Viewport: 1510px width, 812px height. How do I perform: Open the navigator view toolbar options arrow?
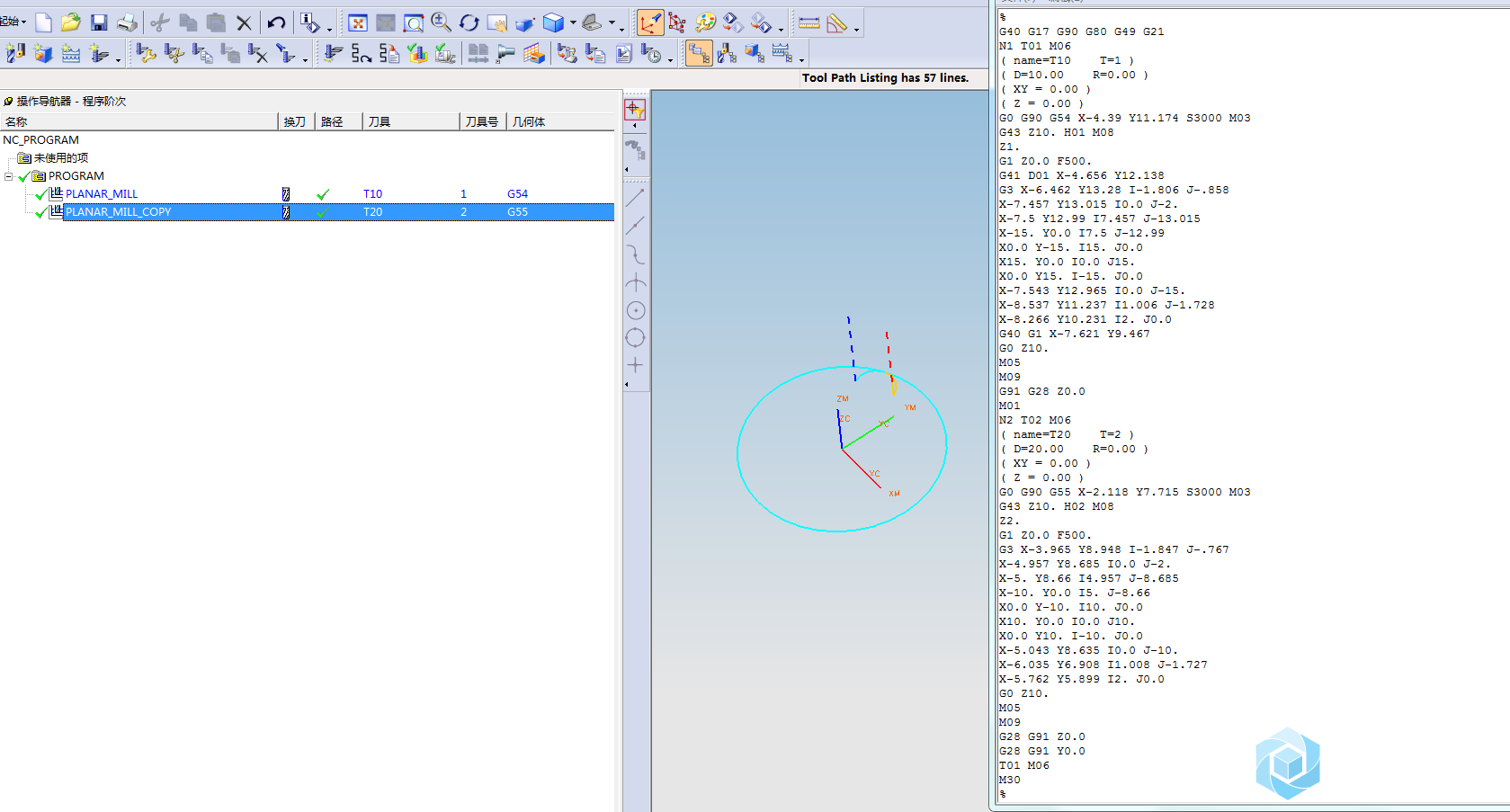click(x=801, y=59)
